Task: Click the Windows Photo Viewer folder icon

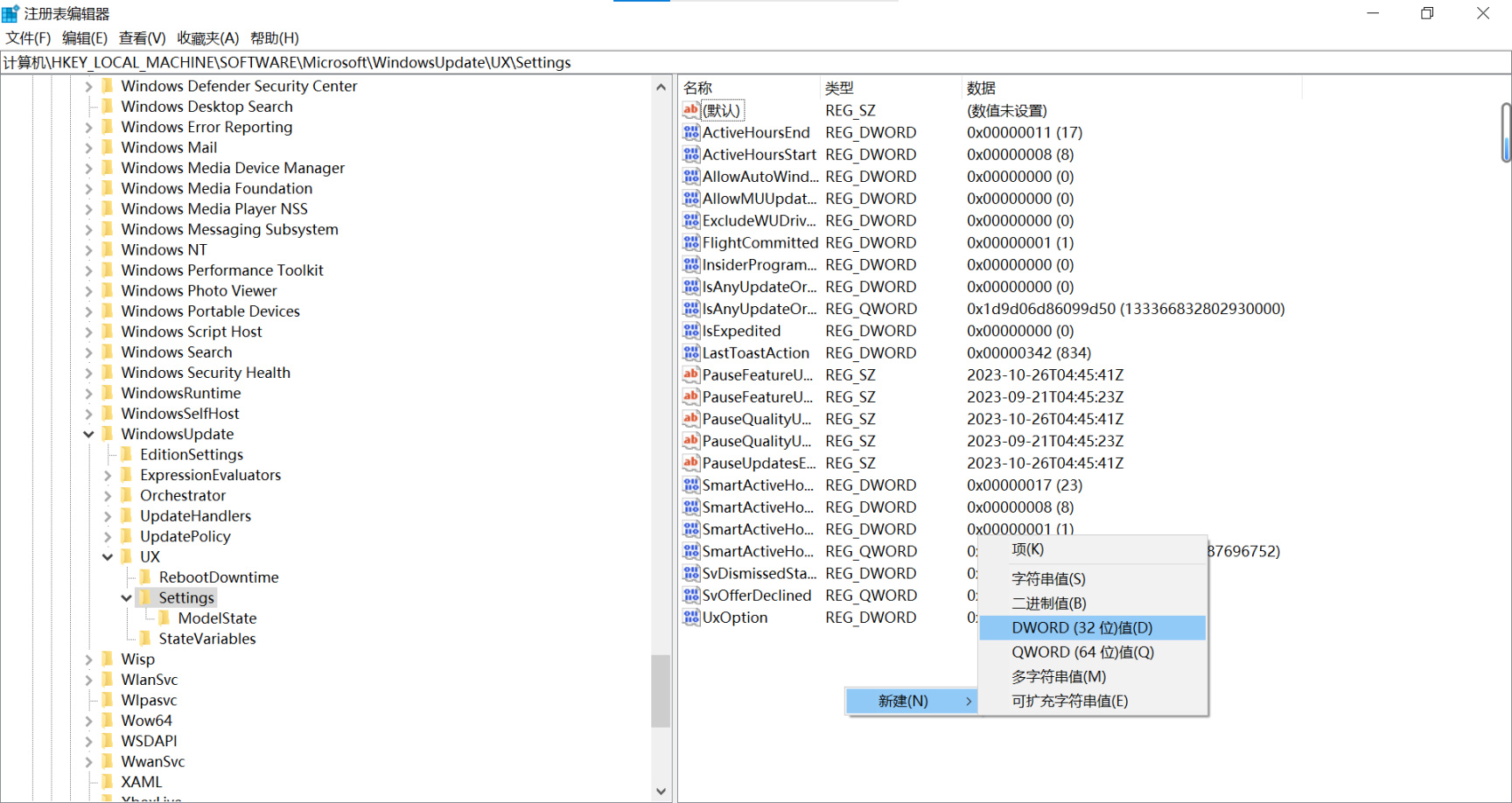Action: point(108,290)
